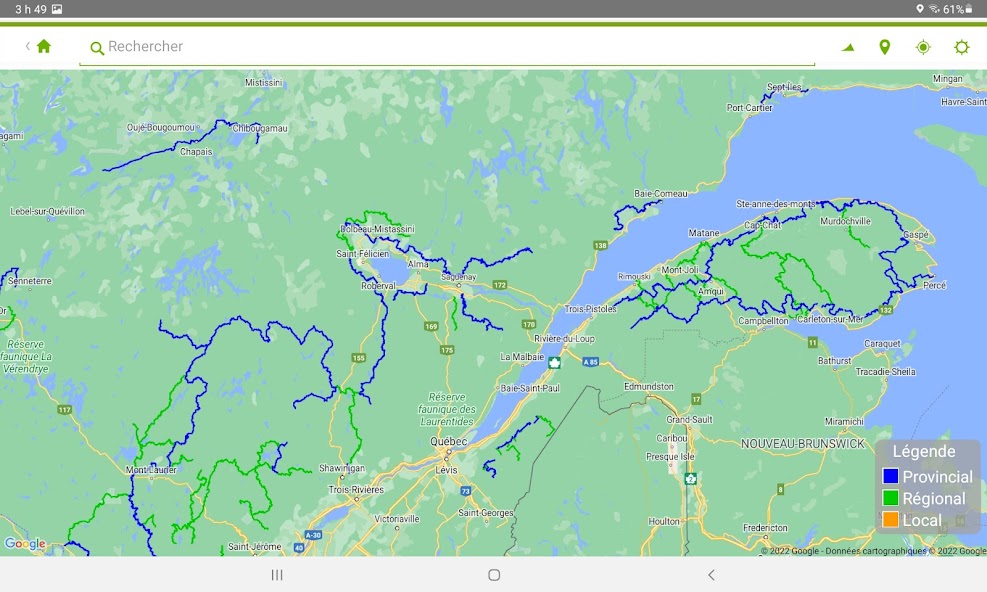Select the blue Provincial legend swatch
The image size is (987, 592).
coord(890,477)
